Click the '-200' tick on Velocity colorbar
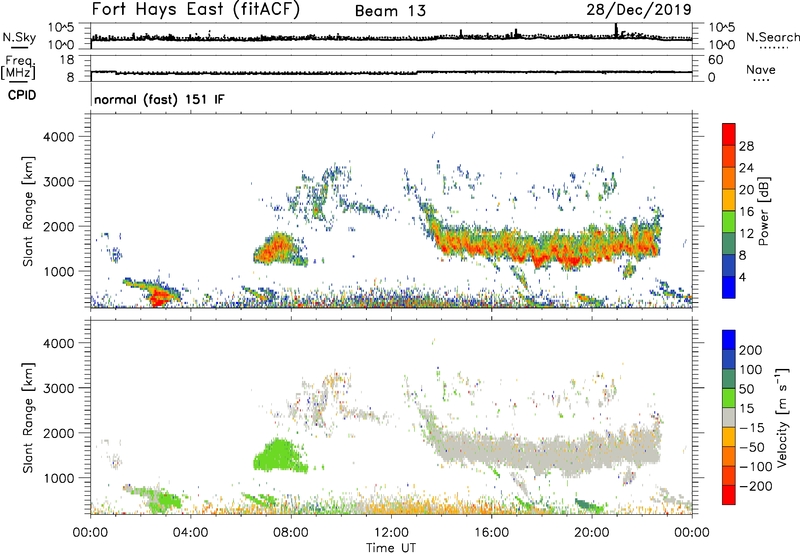800x554 pixels. [755, 486]
